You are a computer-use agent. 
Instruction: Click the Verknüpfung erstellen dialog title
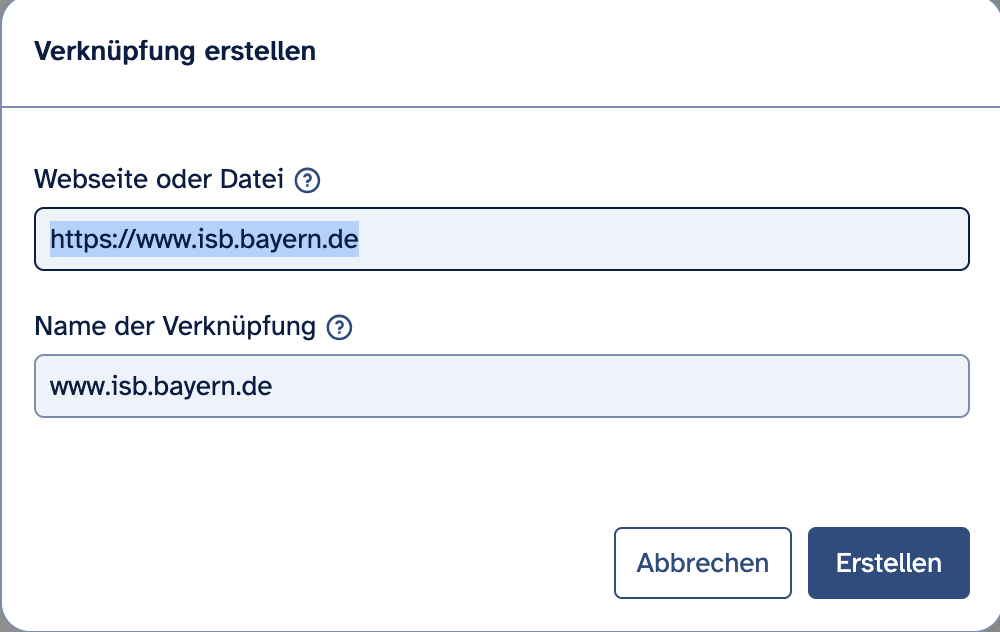coord(175,52)
